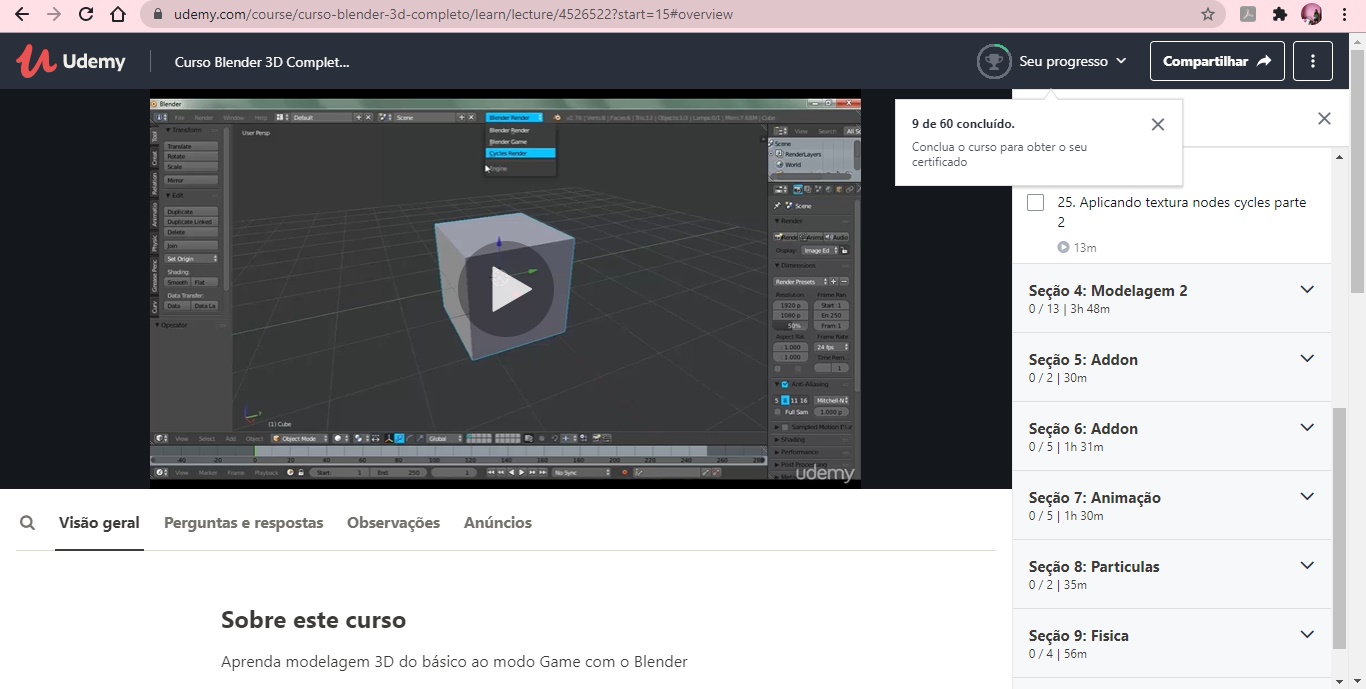Click the 9 de 60 concluído text

click(x=963, y=124)
